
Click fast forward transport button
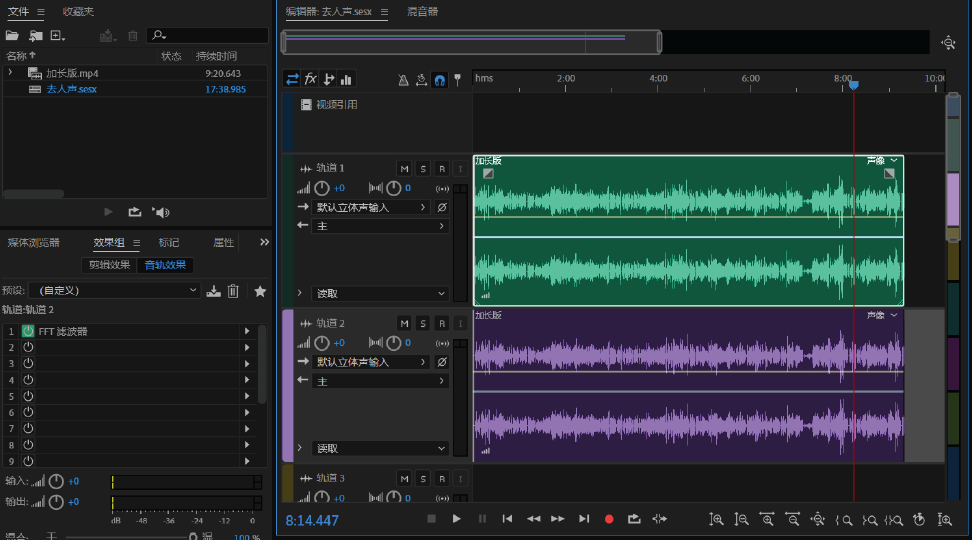click(x=558, y=519)
